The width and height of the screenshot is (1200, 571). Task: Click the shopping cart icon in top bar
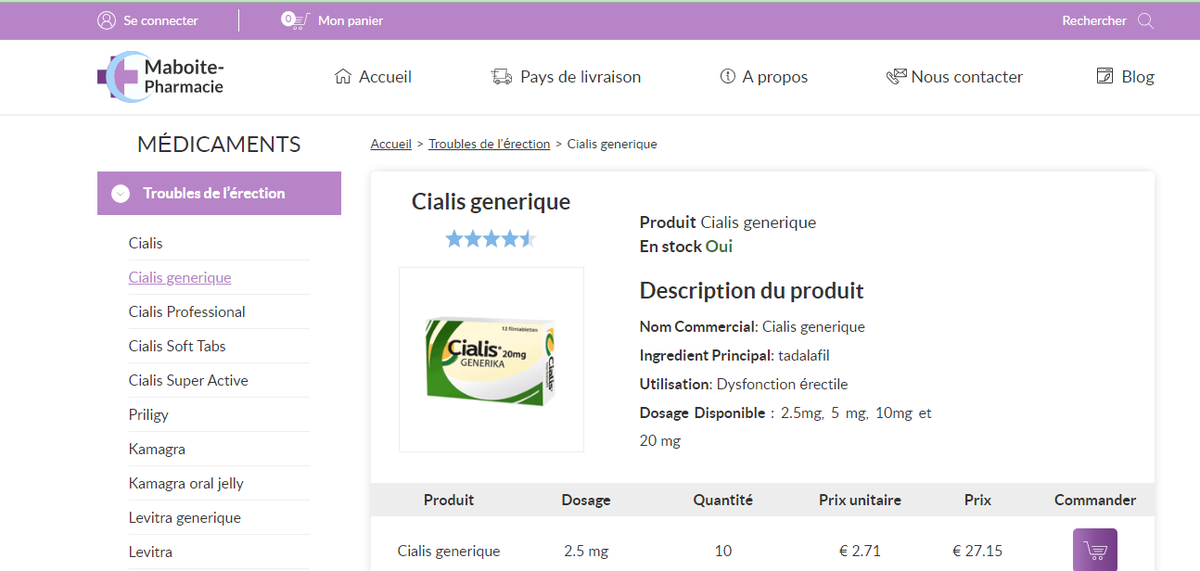(294, 20)
